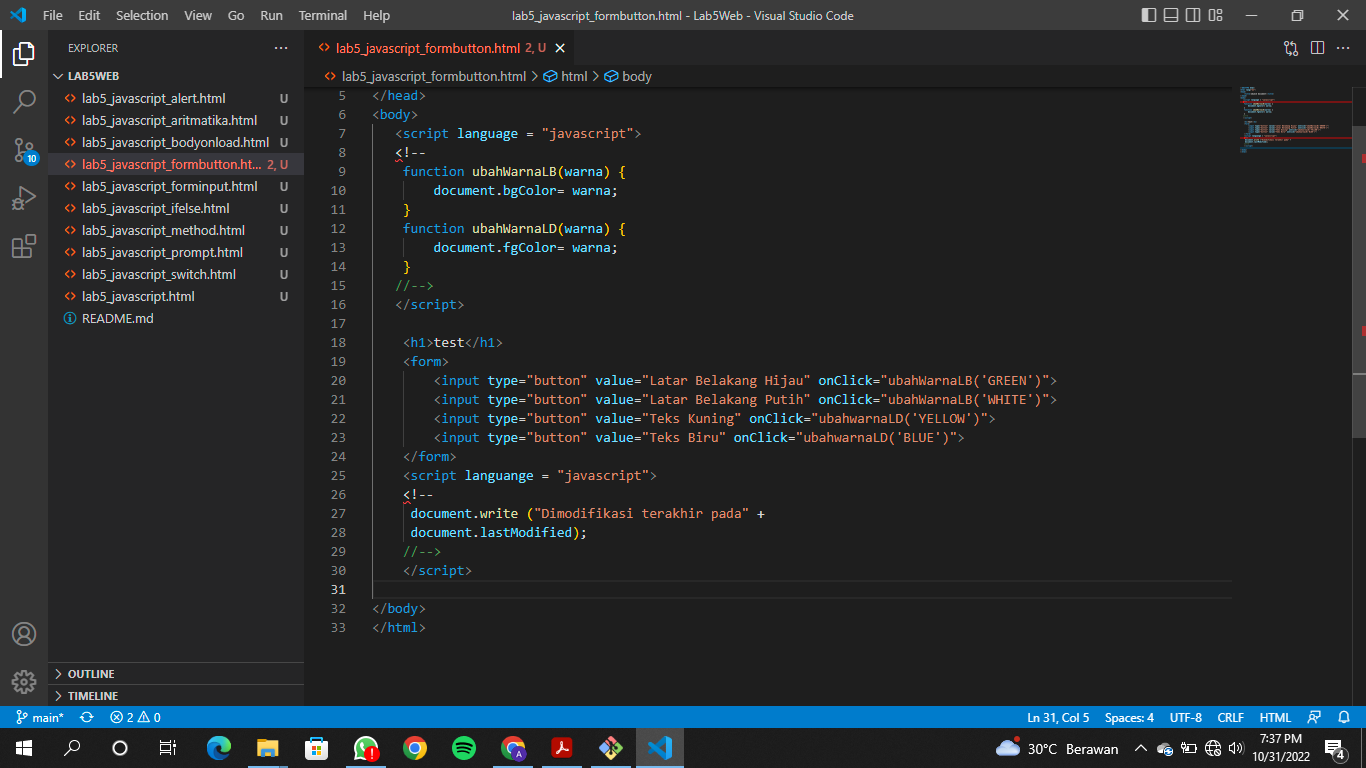Open customize layout icon in title bar
1366x768 pixels.
1217,15
